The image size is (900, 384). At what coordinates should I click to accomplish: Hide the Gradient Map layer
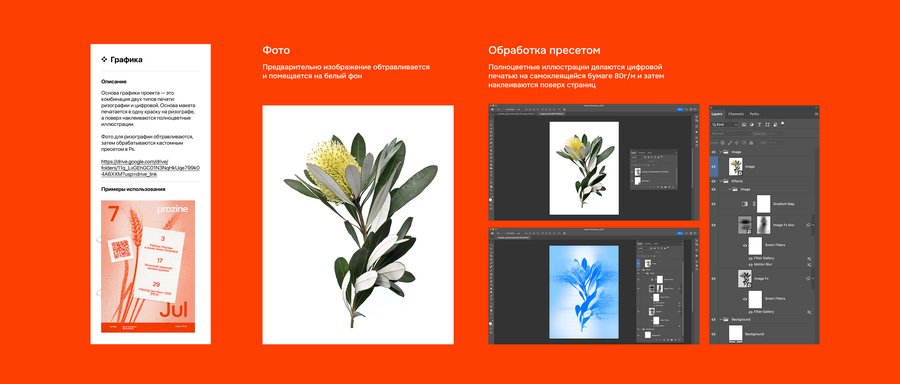coord(713,204)
